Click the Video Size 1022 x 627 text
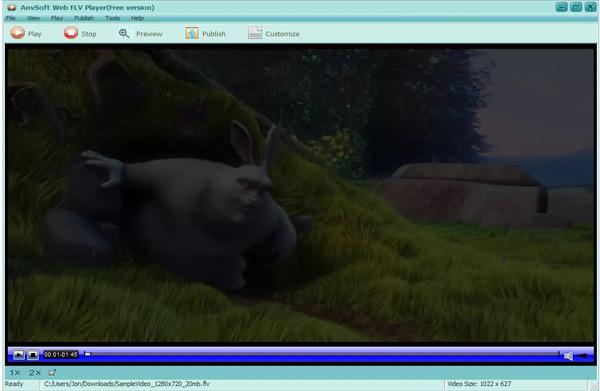Image resolution: width=600 pixels, height=391 pixels. (479, 384)
